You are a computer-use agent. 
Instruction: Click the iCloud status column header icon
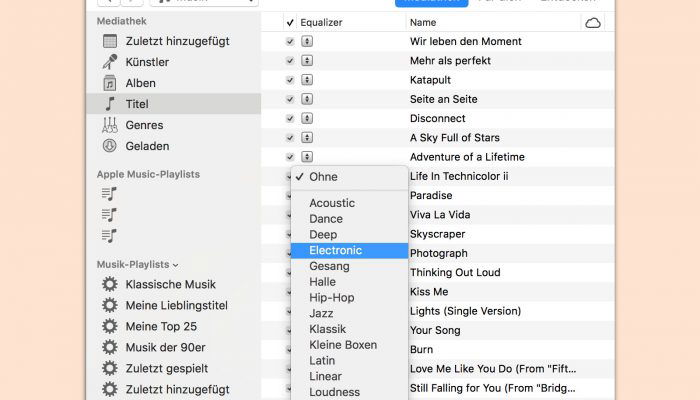tap(593, 23)
